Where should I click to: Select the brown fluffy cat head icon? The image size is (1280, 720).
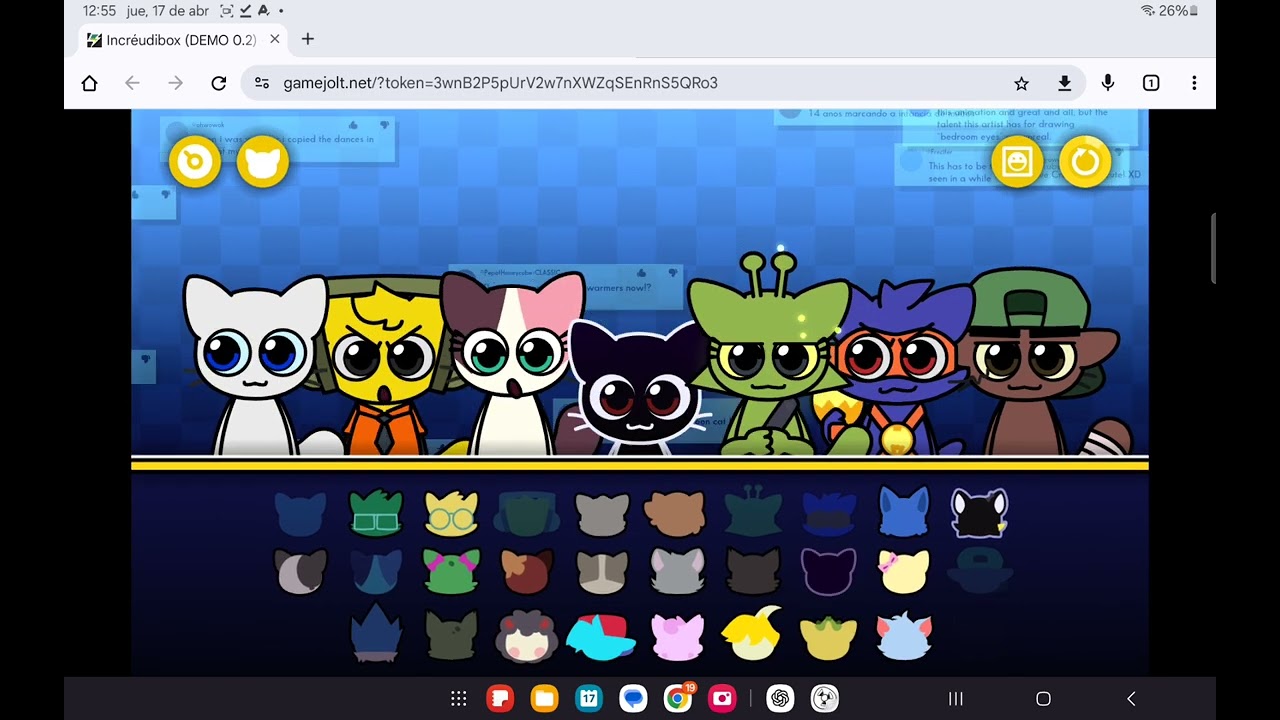tap(677, 513)
